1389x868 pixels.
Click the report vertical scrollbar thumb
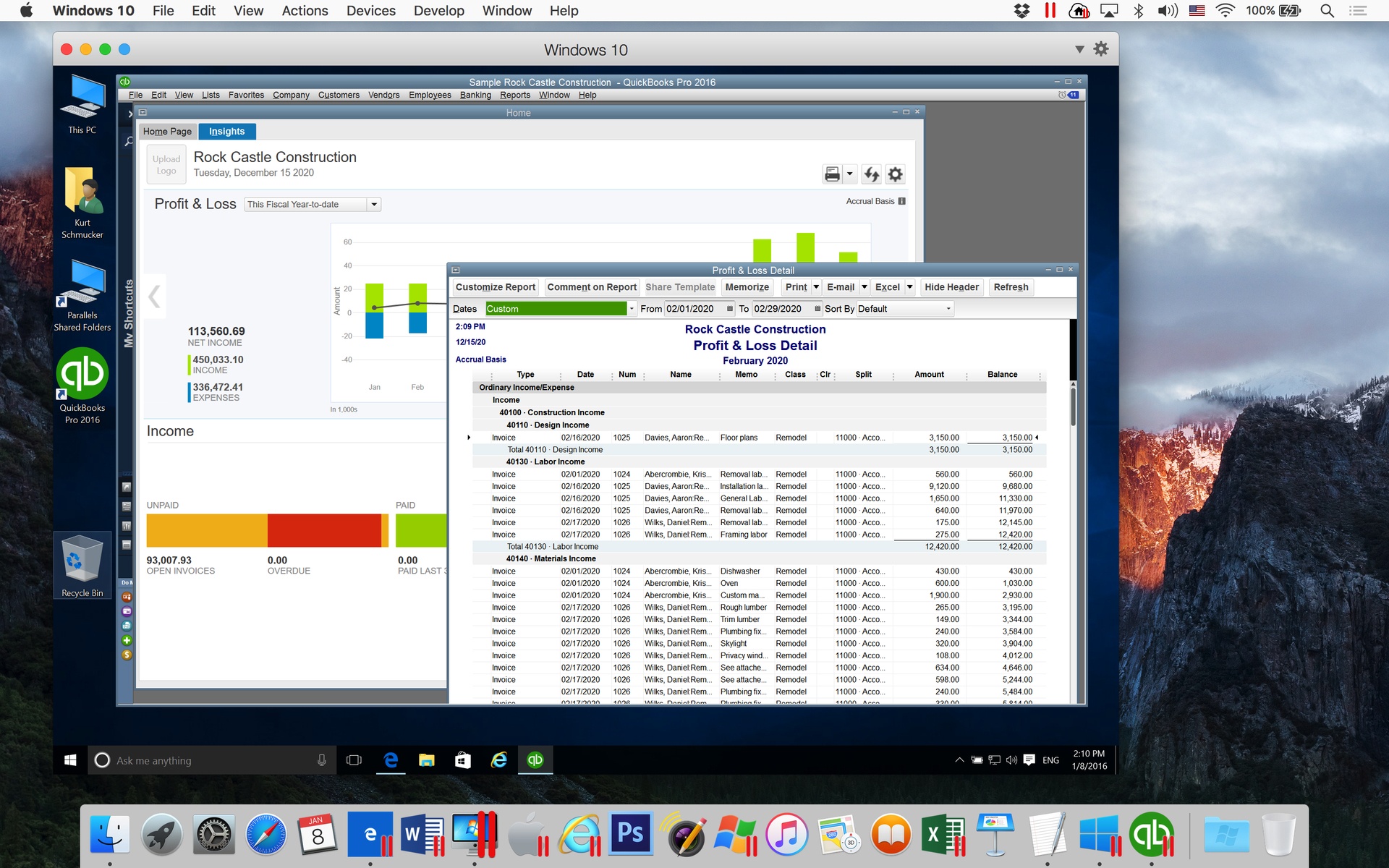(1073, 407)
